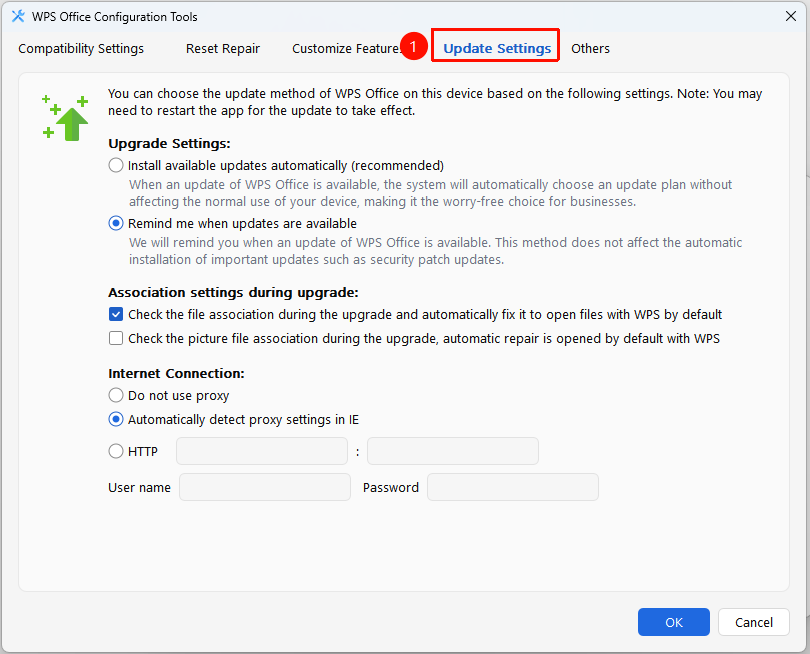Uncheck the file association auto-fix checkbox

coord(116,314)
